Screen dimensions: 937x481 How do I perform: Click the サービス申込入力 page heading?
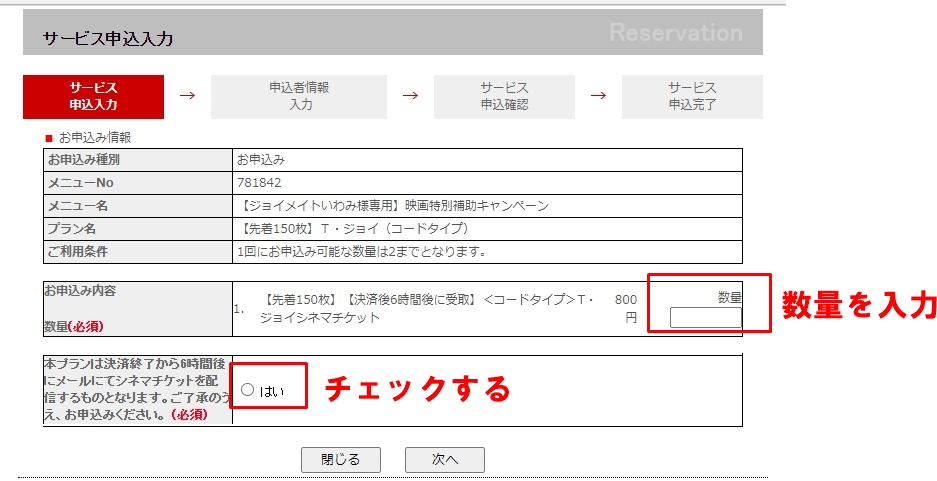pos(108,39)
